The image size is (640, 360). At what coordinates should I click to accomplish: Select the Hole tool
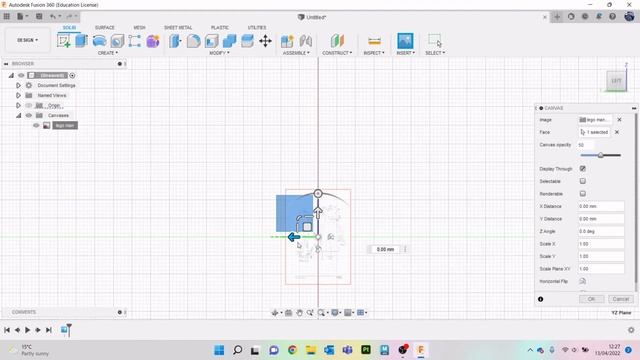point(117,41)
